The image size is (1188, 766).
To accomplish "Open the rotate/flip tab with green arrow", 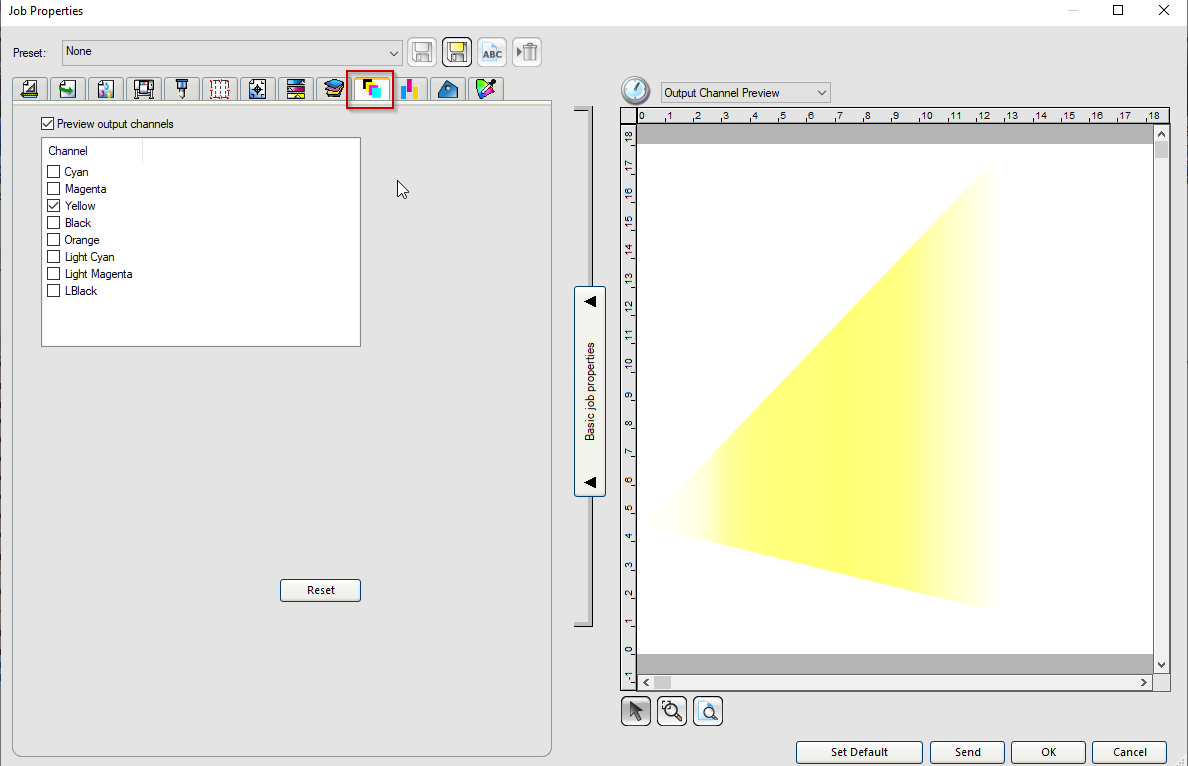I will tap(67, 89).
